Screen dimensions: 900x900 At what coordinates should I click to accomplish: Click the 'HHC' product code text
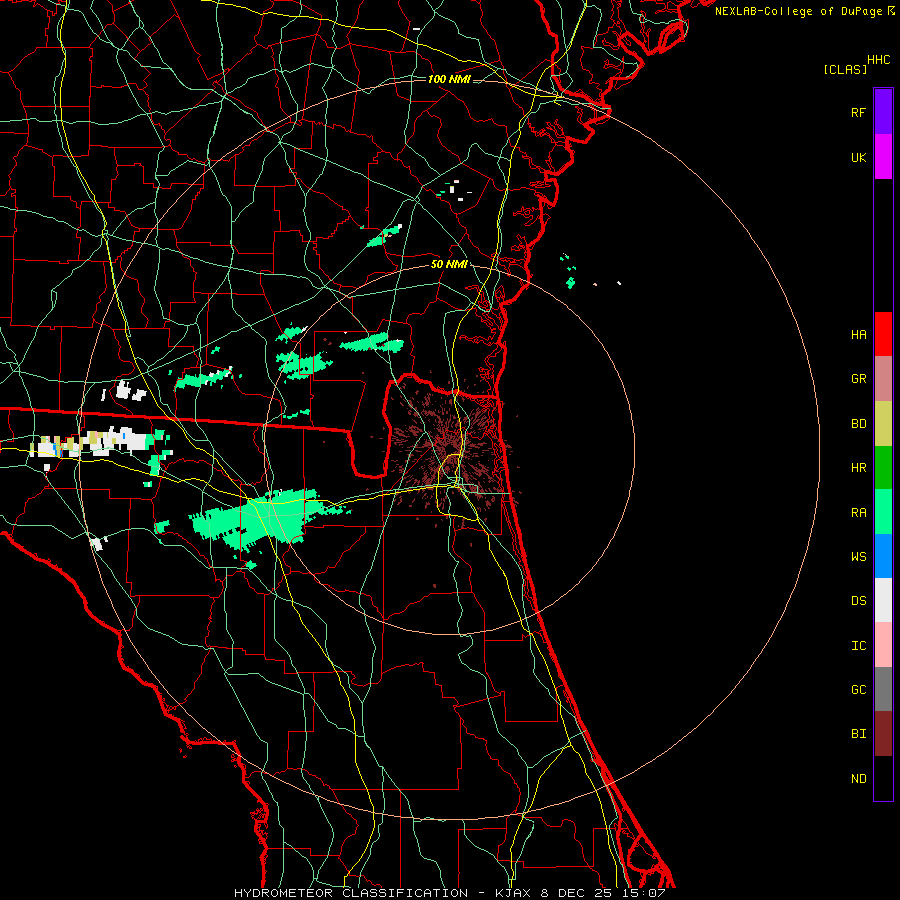878,60
